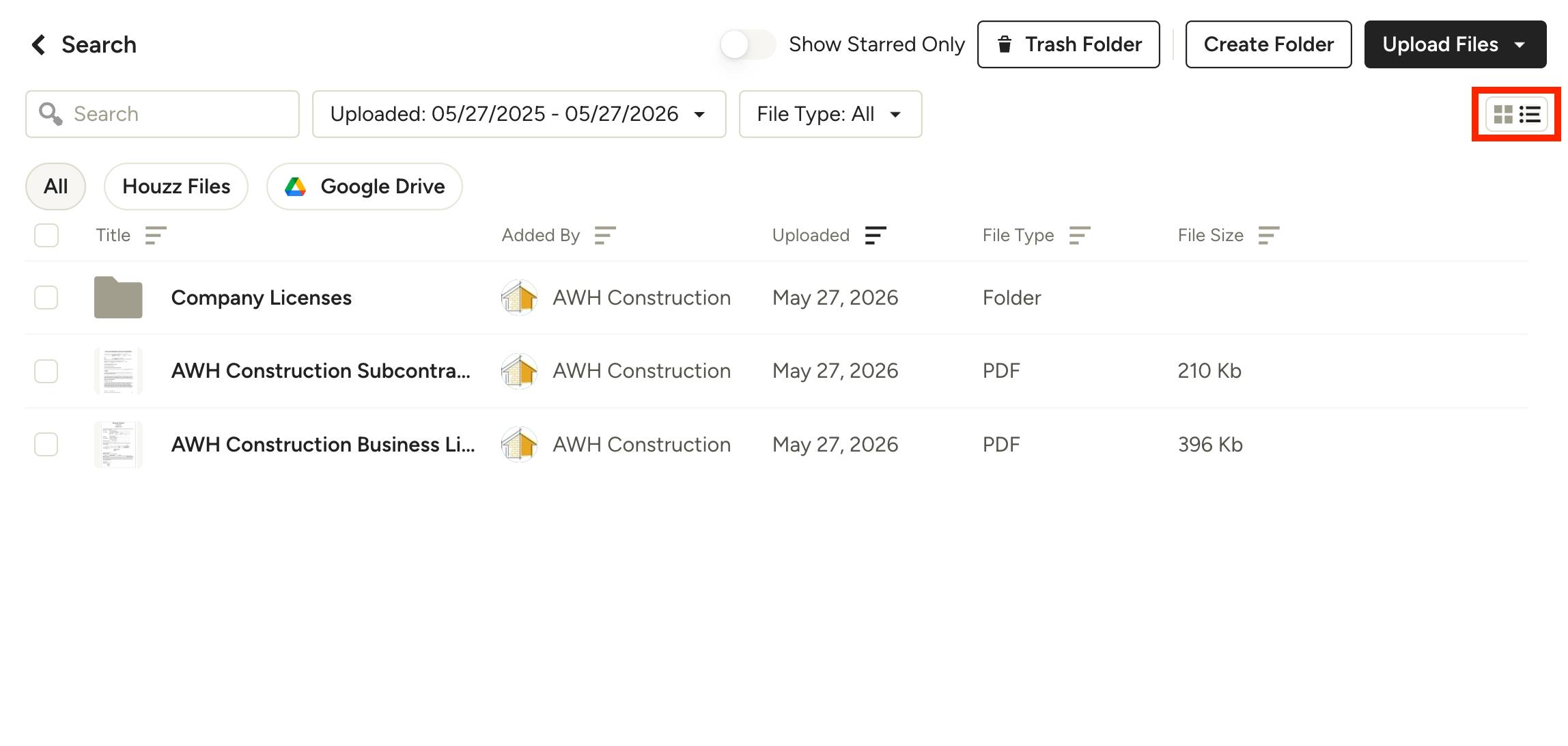Screen dimensions: 1568x746
Task: Click the Search page title
Action: [x=99, y=45]
